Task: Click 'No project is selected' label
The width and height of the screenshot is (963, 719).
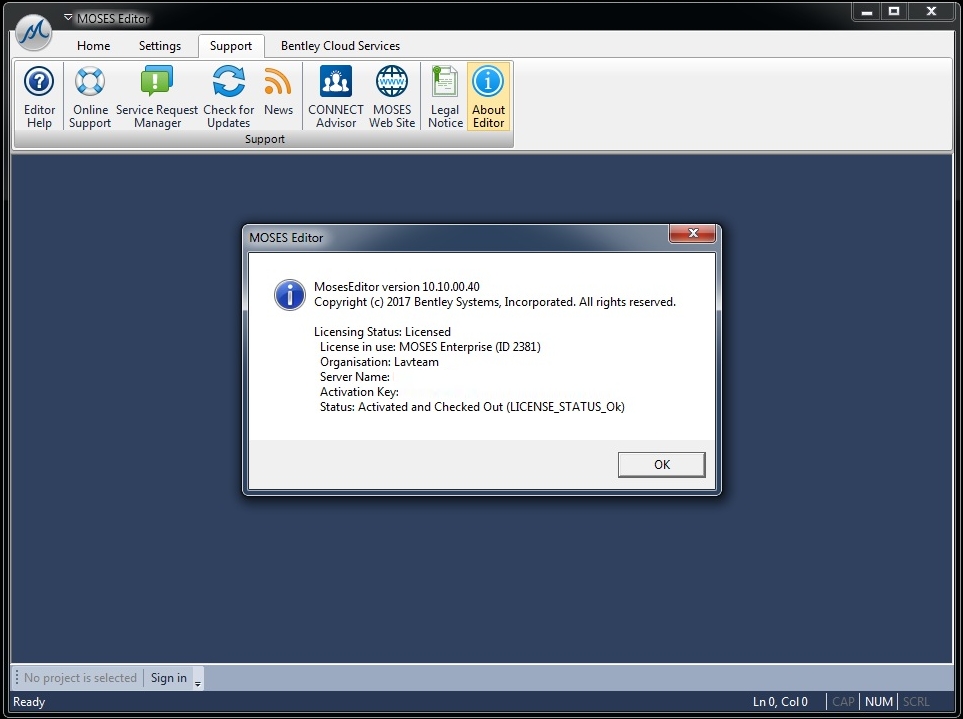Action: (80, 678)
